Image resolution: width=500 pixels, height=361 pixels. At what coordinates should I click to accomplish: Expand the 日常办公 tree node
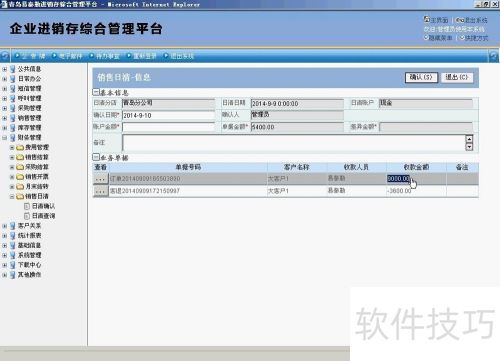[5, 79]
